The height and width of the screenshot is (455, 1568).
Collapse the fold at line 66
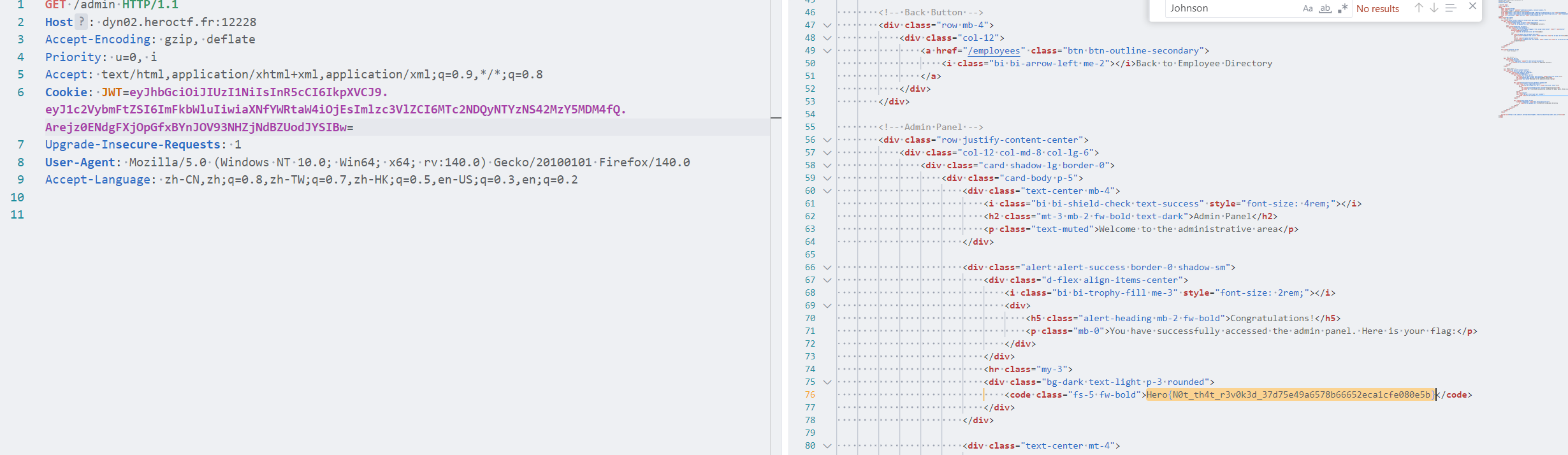click(827, 268)
